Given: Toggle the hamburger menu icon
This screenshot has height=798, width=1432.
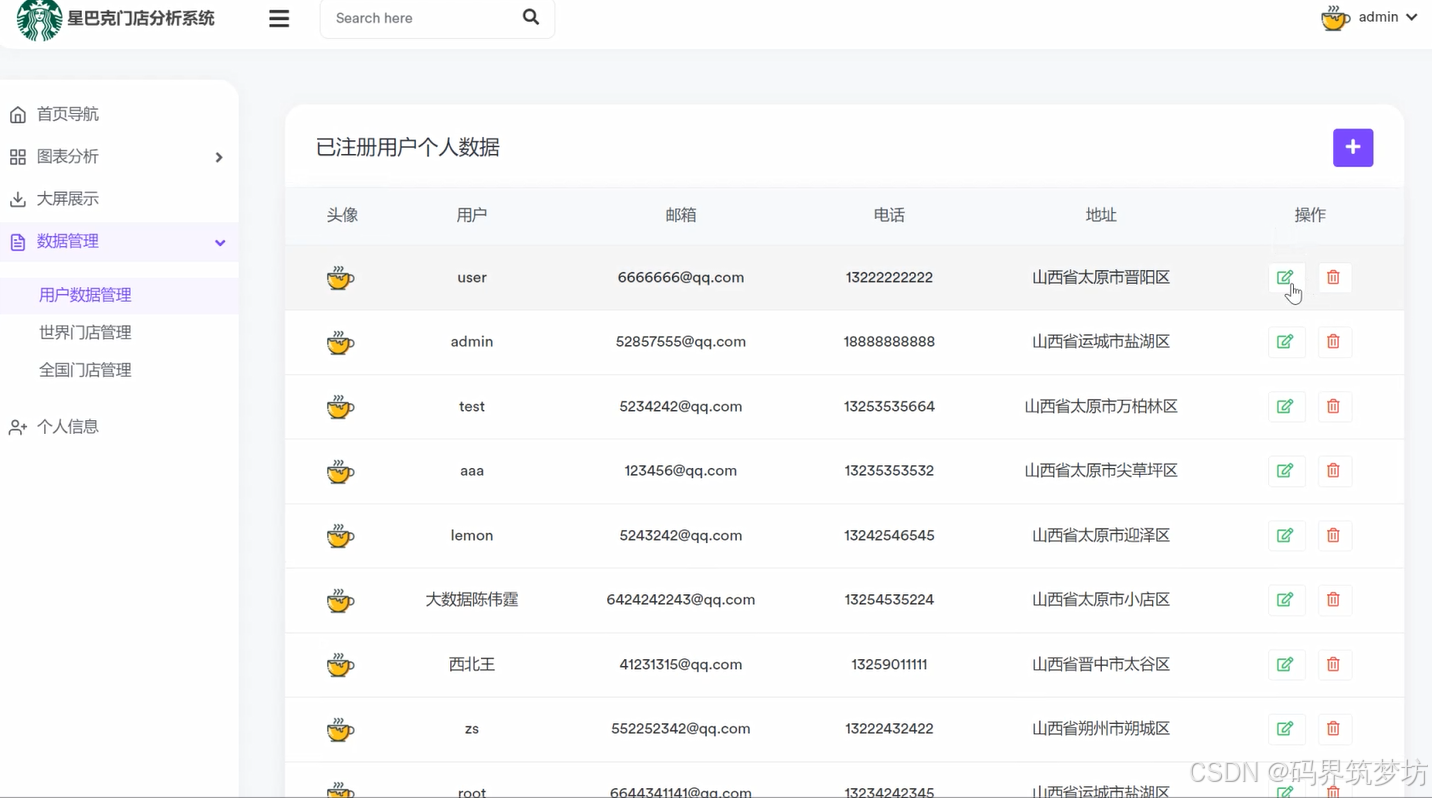Looking at the screenshot, I should 279,18.
